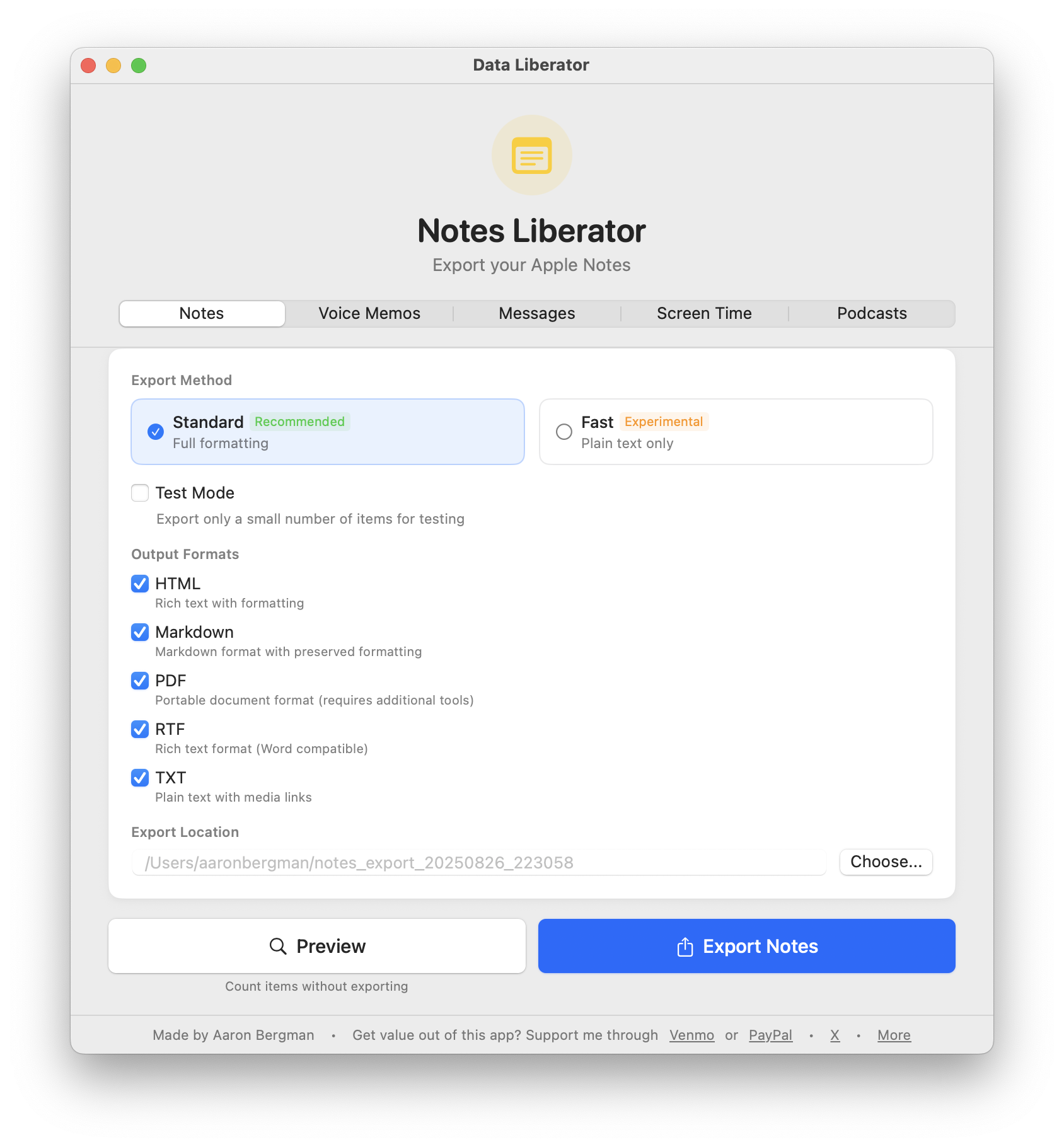Disable the PDF output format

tap(140, 681)
